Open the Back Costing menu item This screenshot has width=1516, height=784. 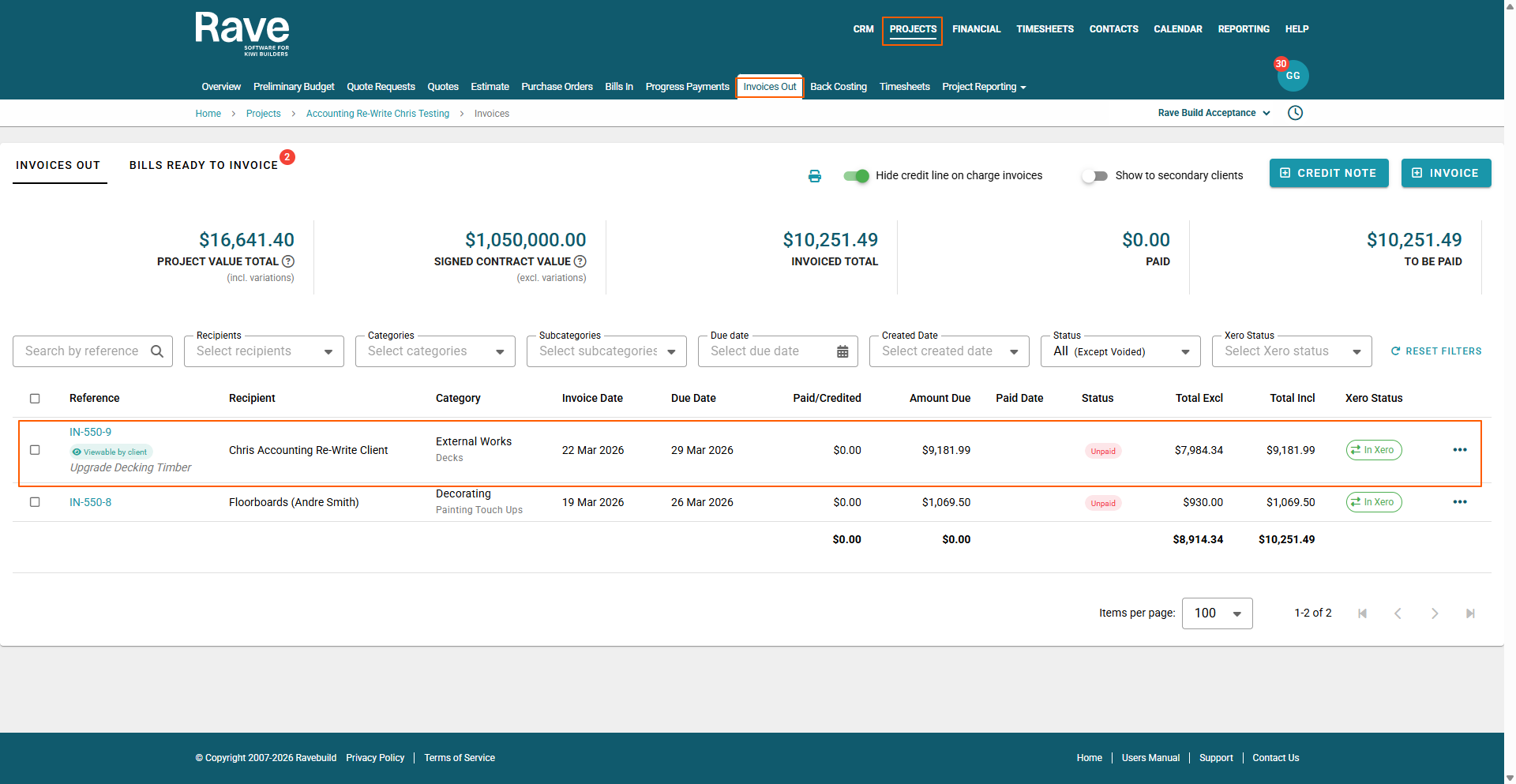pos(838,87)
